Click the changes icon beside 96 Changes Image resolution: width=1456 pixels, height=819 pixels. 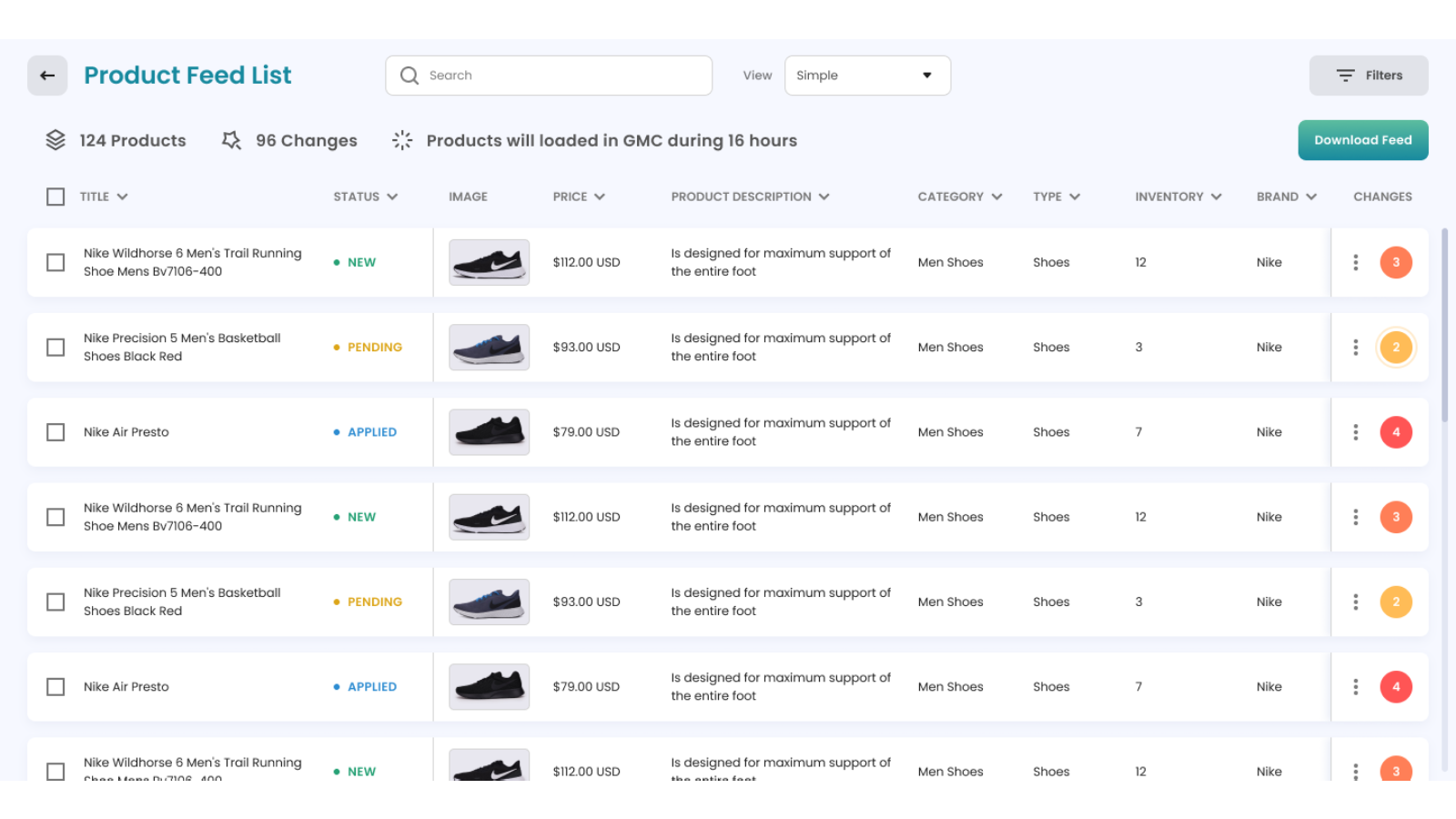coord(231,140)
